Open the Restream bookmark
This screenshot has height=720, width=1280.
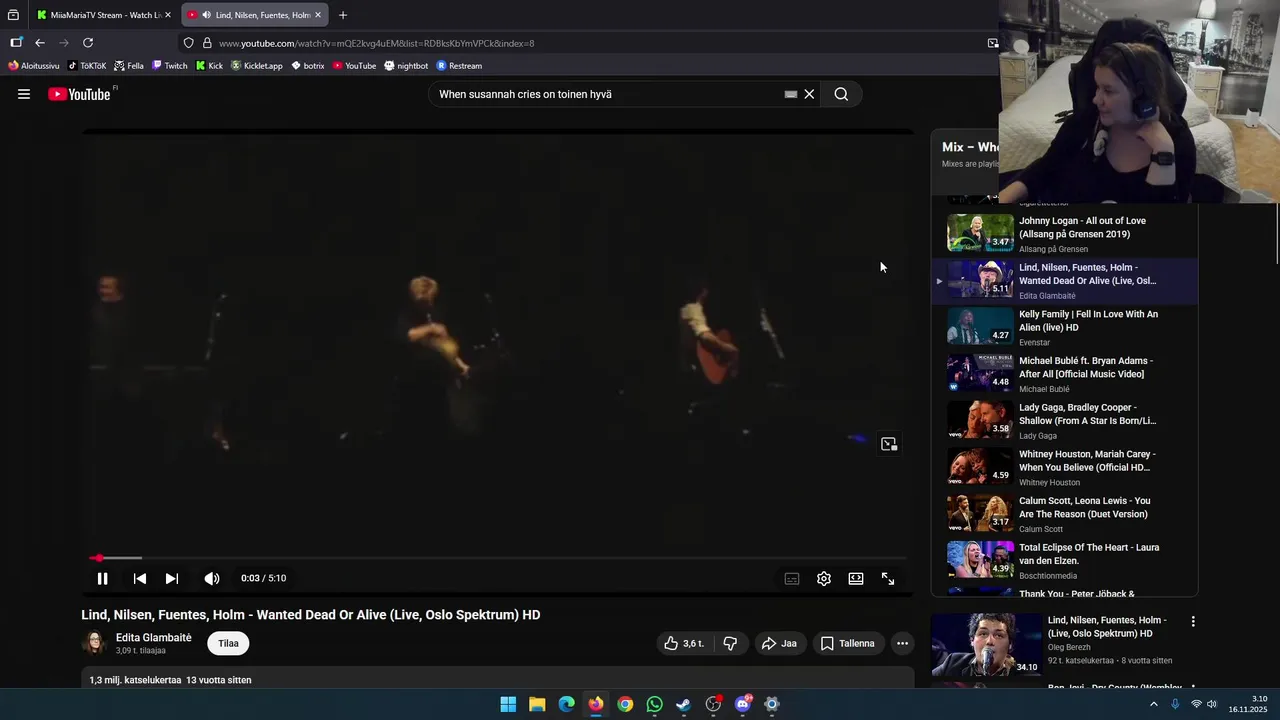[459, 66]
